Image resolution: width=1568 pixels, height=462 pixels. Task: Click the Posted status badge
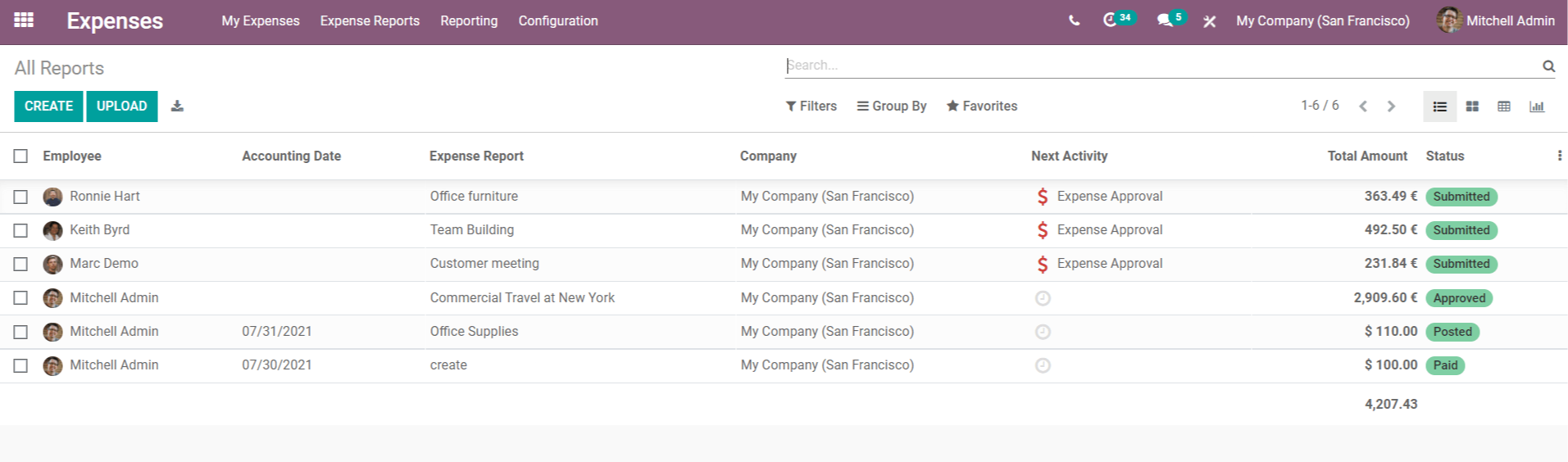[x=1452, y=332]
